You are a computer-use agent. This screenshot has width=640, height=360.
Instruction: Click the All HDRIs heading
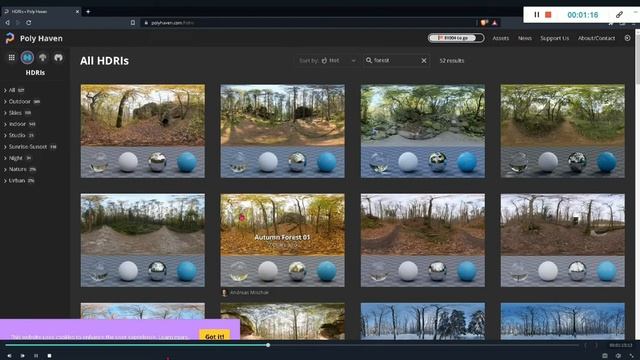pyautogui.click(x=104, y=61)
